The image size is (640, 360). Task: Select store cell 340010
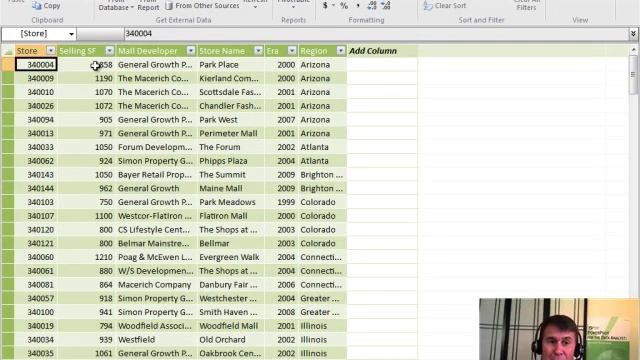click(36, 92)
